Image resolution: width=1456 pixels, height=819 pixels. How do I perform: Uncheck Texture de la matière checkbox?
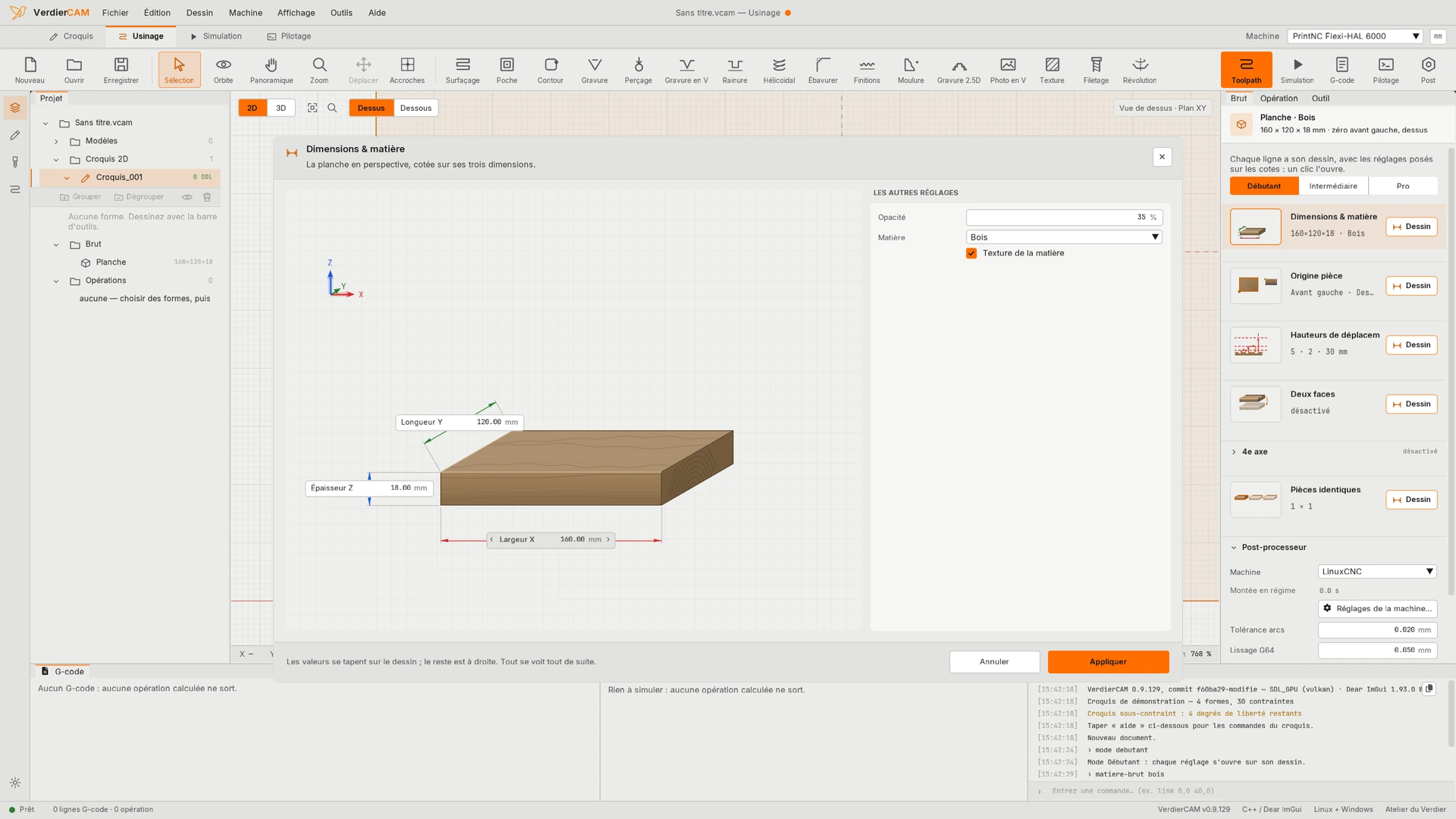971,253
